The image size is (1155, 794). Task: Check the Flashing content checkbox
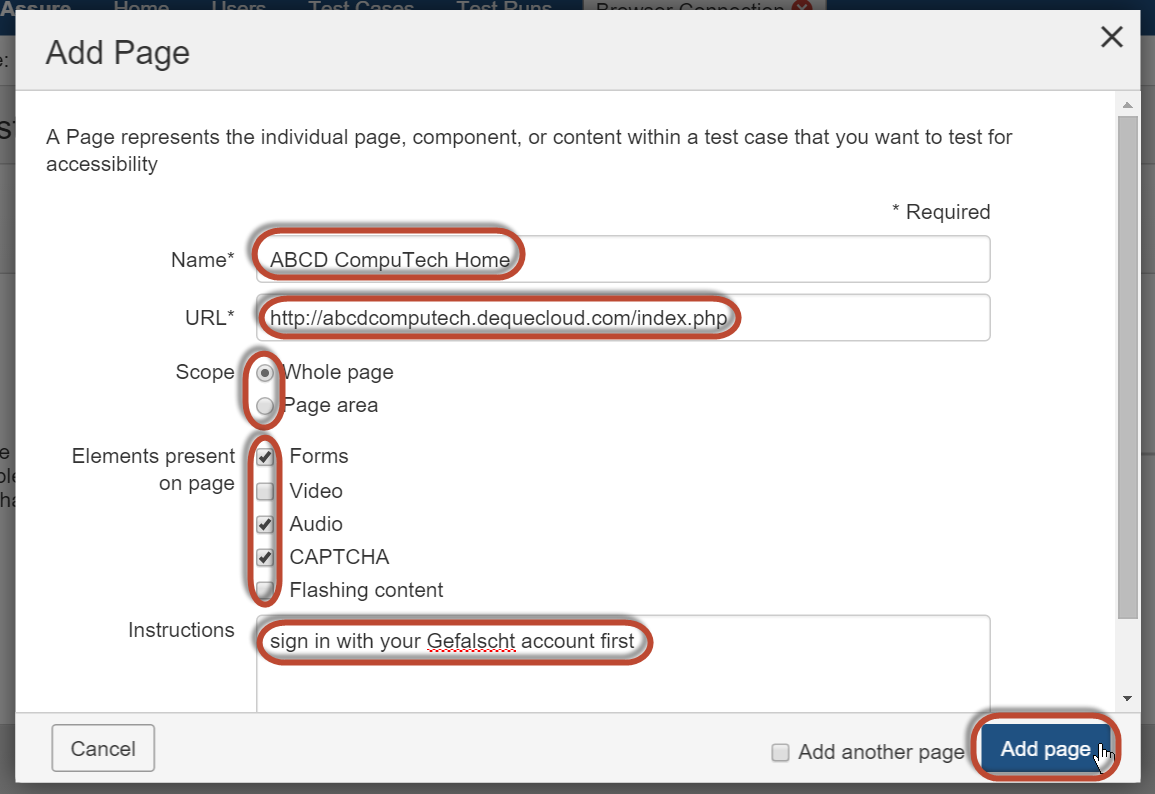(x=265, y=590)
